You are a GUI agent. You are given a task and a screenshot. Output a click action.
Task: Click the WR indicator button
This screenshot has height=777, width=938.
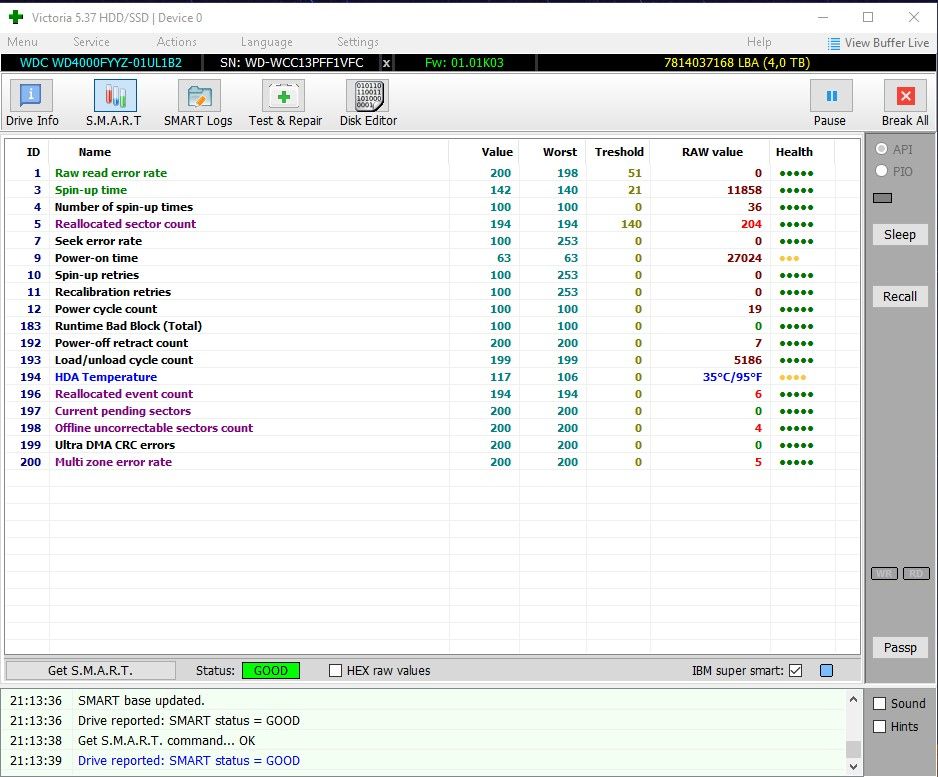[884, 574]
